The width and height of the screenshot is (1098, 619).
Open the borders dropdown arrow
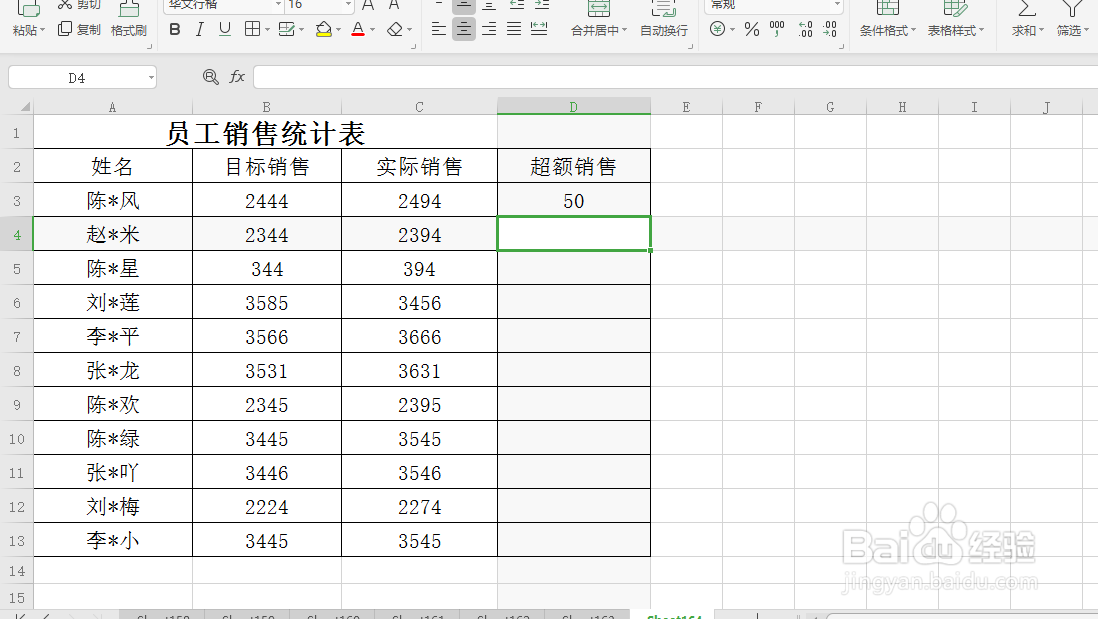click(x=267, y=30)
